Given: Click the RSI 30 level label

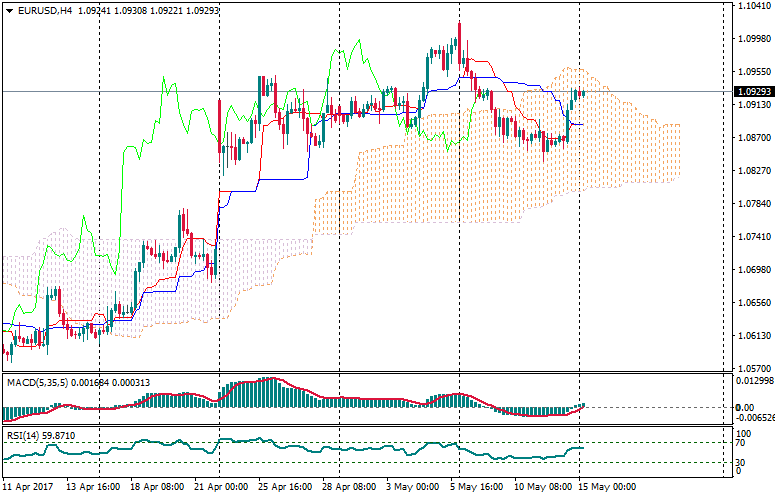Looking at the screenshot, I should click(743, 462).
